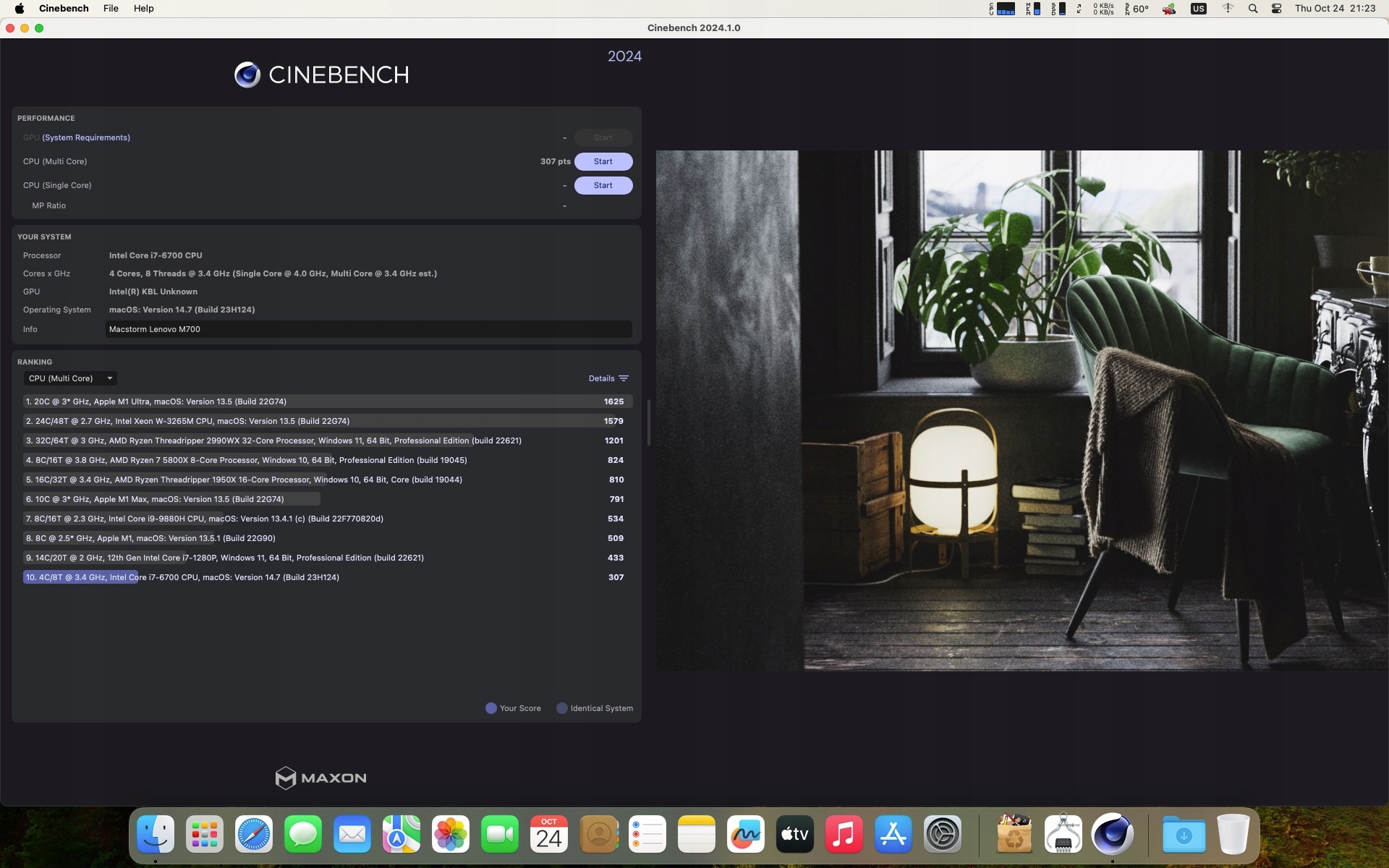
Task: Open the File menu
Action: point(111,9)
